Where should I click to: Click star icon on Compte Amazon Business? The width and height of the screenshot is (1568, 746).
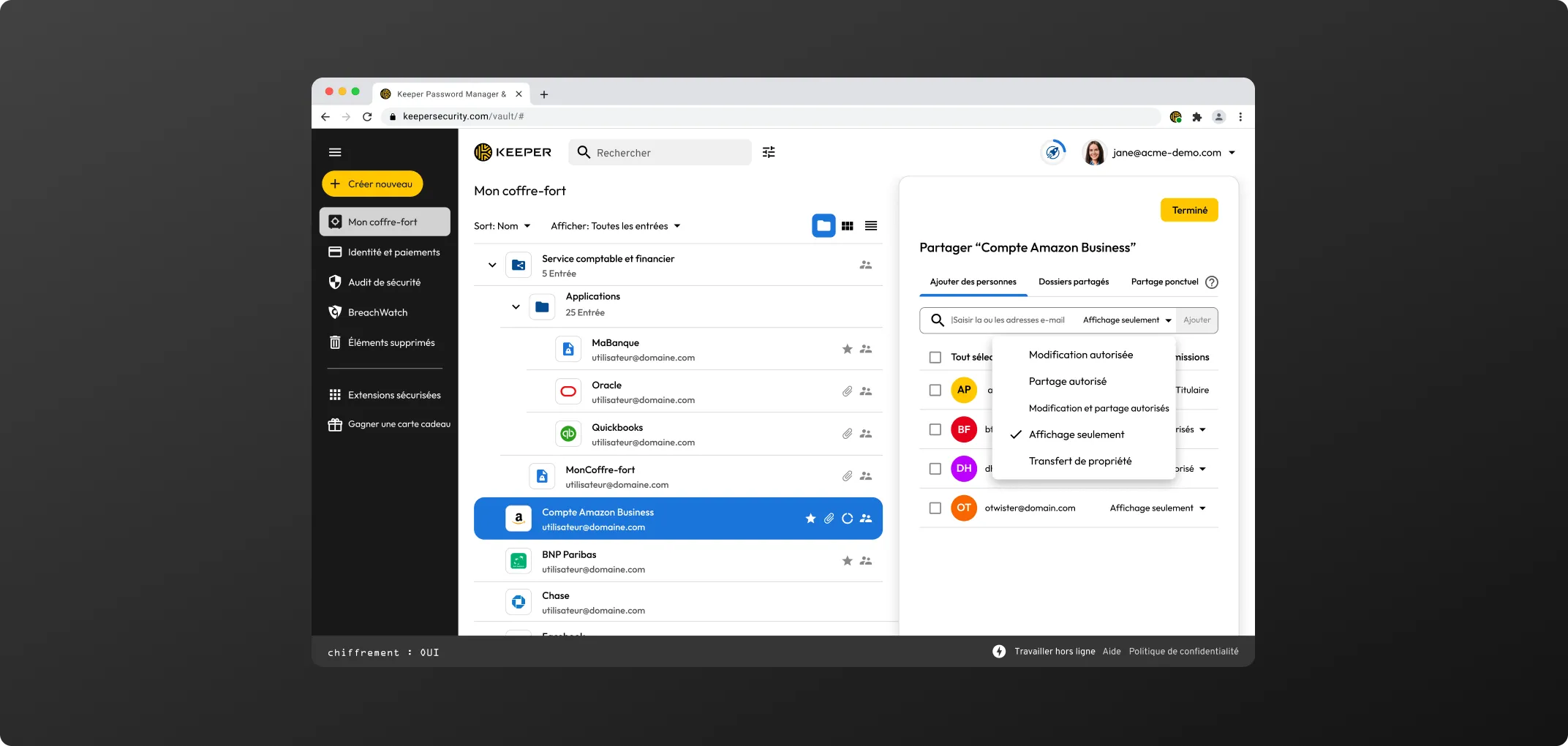click(810, 519)
